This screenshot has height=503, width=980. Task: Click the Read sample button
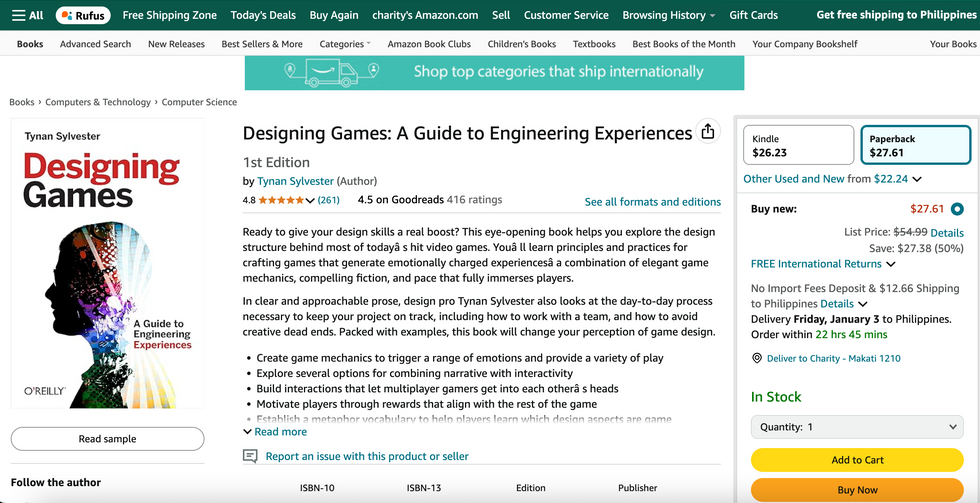(x=107, y=439)
